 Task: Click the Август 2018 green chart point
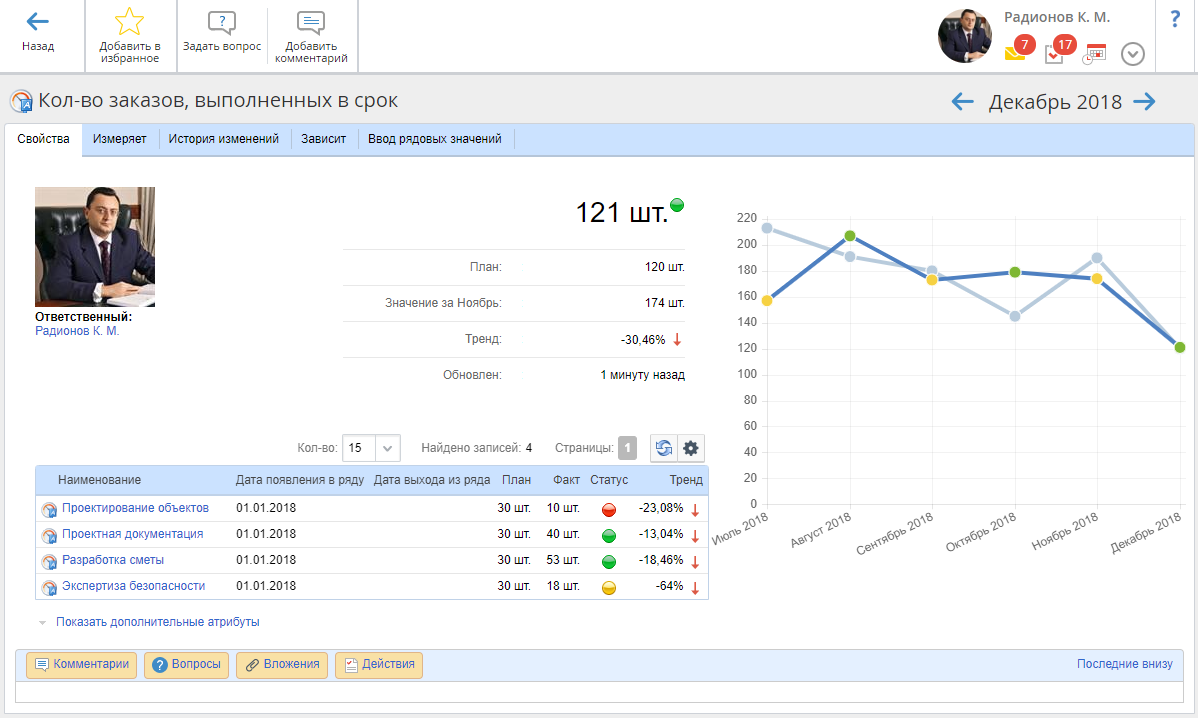pos(850,236)
